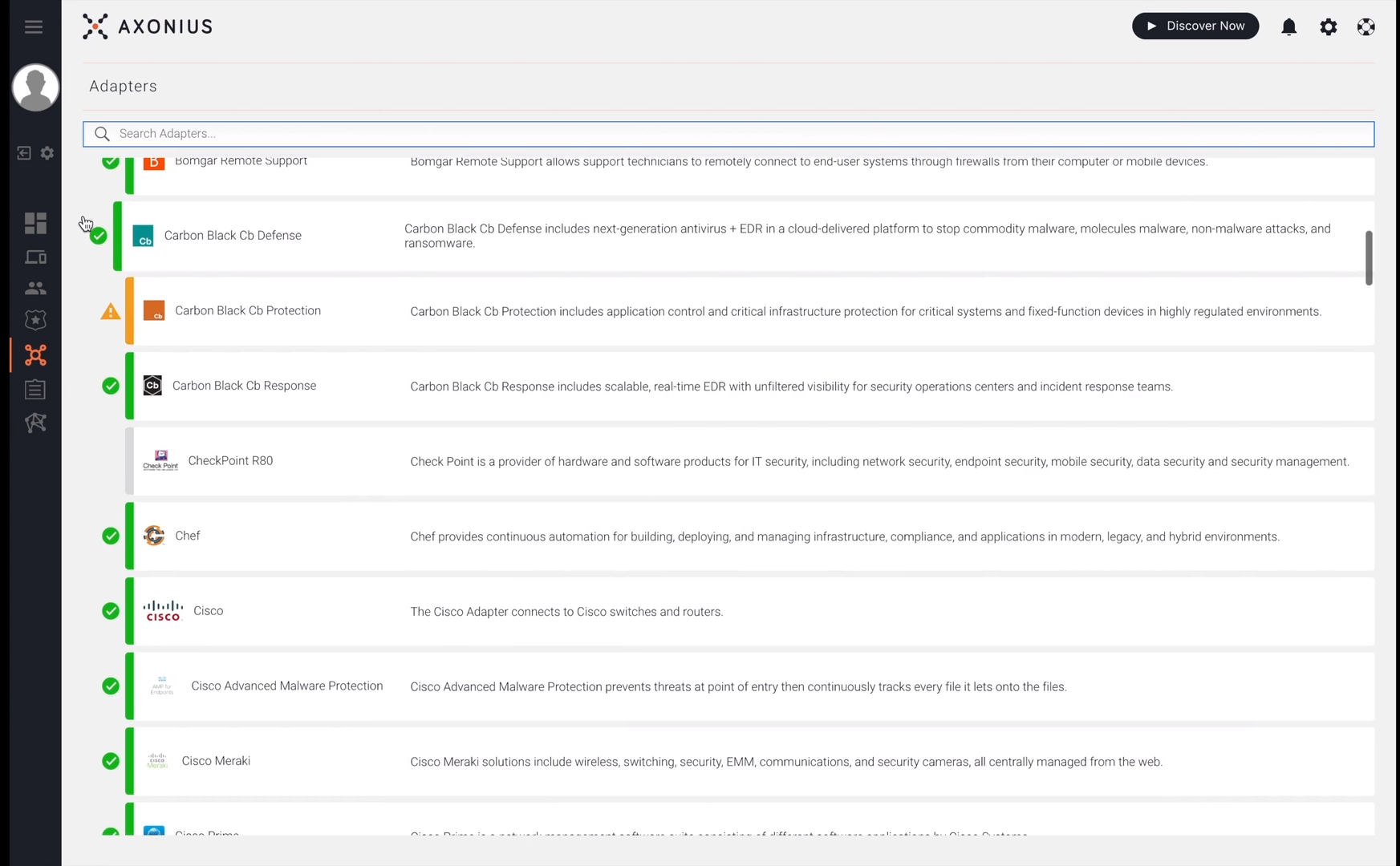
Task: Open the Devices sidebar icon
Action: click(x=35, y=257)
